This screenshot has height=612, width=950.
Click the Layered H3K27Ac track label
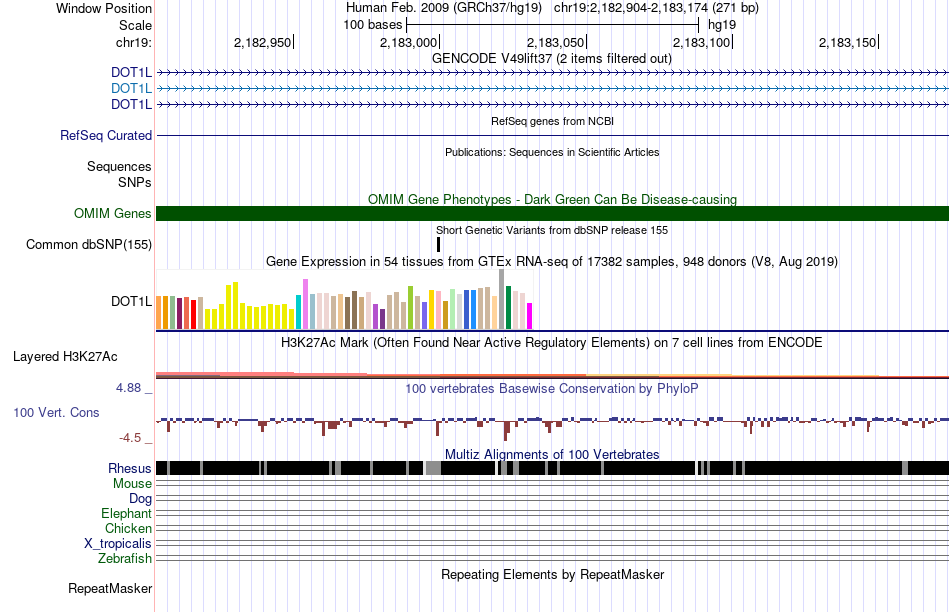(65, 356)
